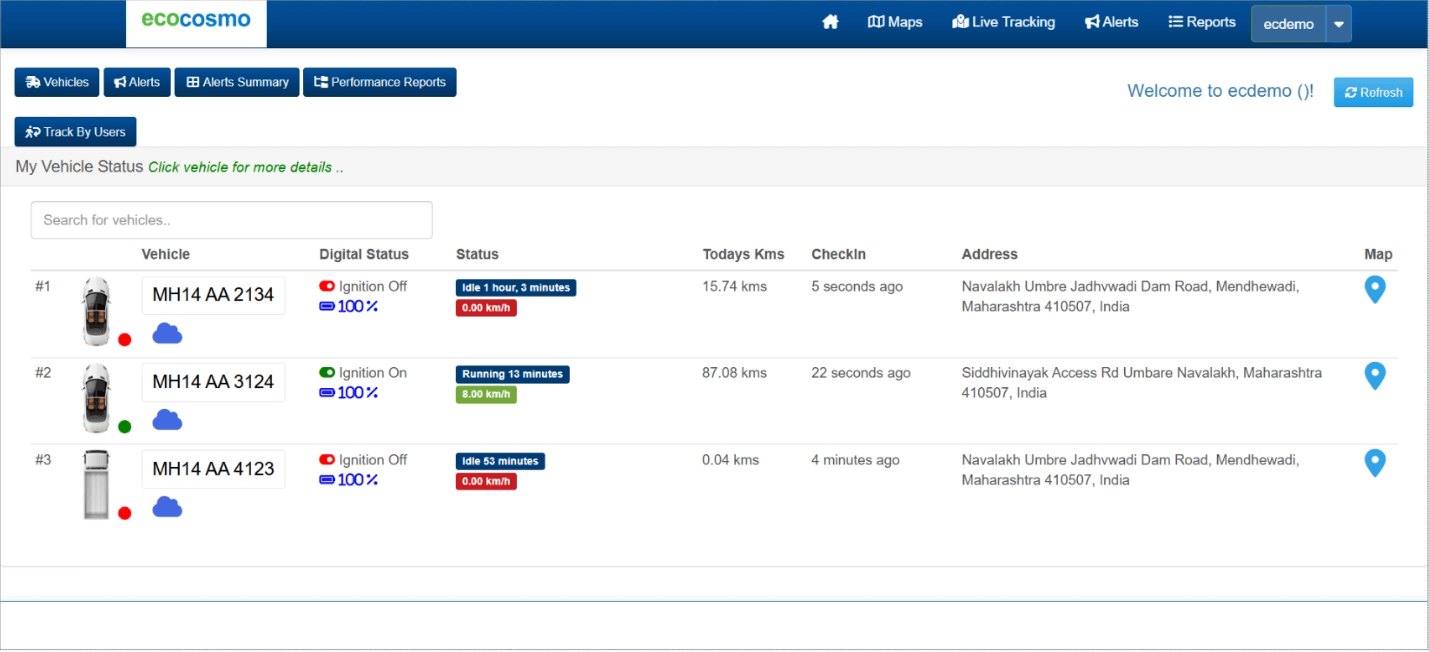Image resolution: width=1429 pixels, height=652 pixels.
Task: Open Alerts in the top navbar
Action: [1111, 22]
